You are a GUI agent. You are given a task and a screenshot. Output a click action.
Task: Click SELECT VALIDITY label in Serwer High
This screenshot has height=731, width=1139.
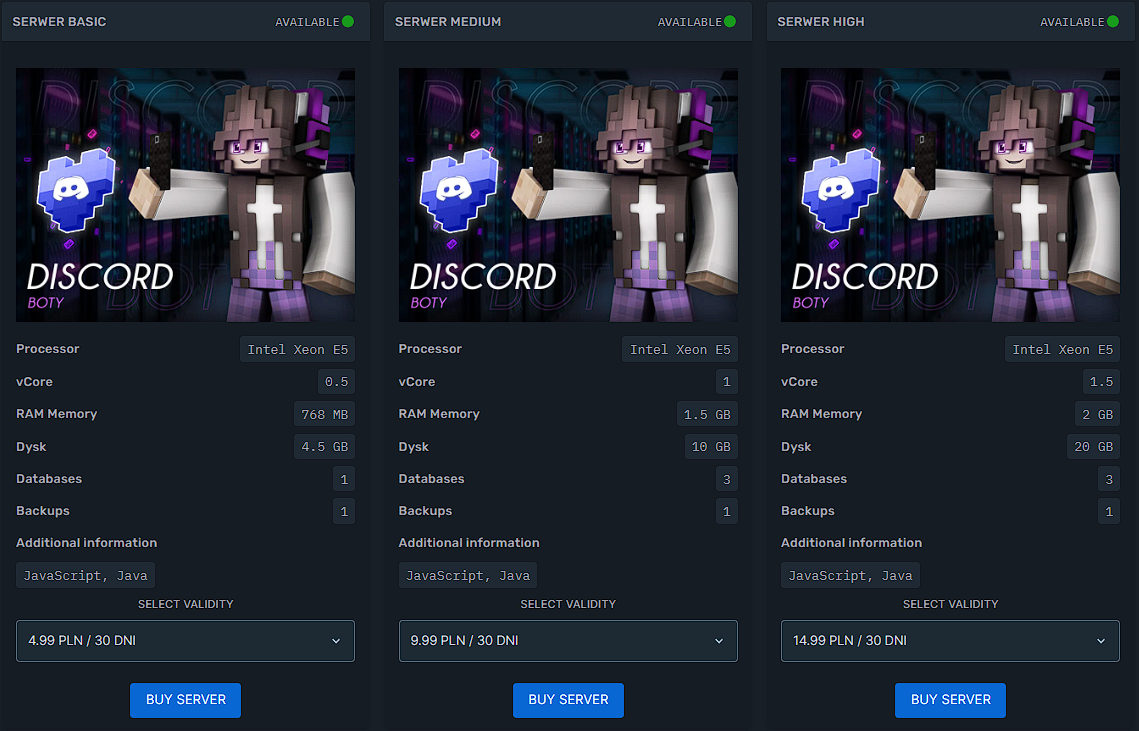coord(950,604)
